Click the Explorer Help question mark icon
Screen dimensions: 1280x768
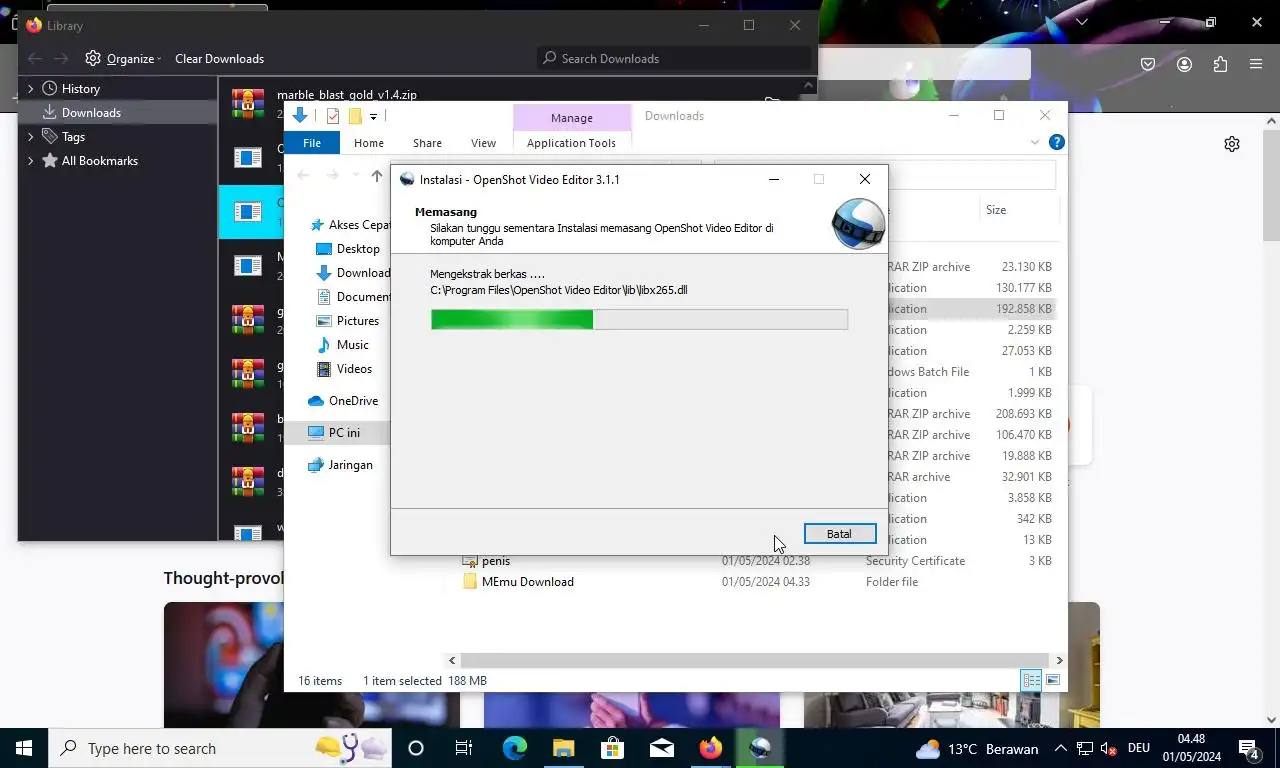tap(1056, 142)
